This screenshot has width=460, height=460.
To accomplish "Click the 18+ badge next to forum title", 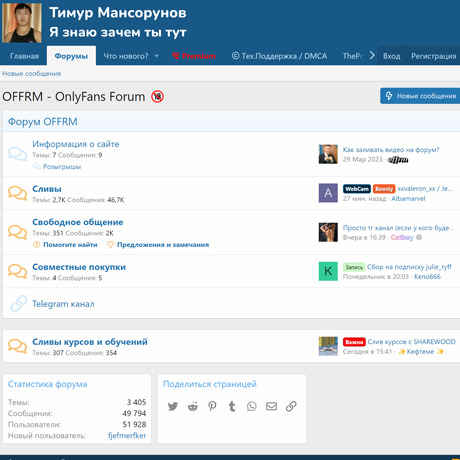I will pos(157,97).
